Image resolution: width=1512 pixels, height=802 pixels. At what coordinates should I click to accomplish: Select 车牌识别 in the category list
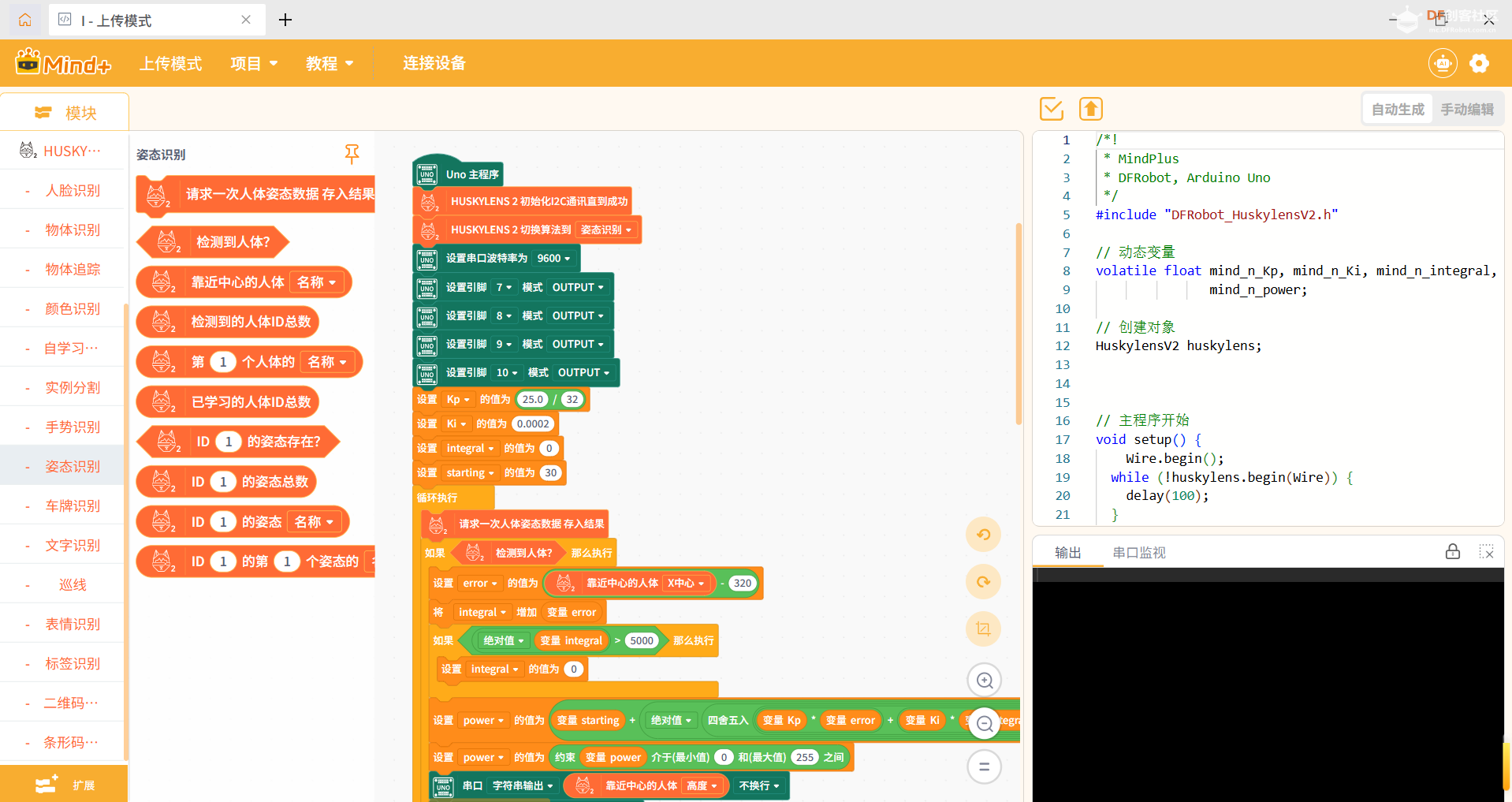[73, 505]
